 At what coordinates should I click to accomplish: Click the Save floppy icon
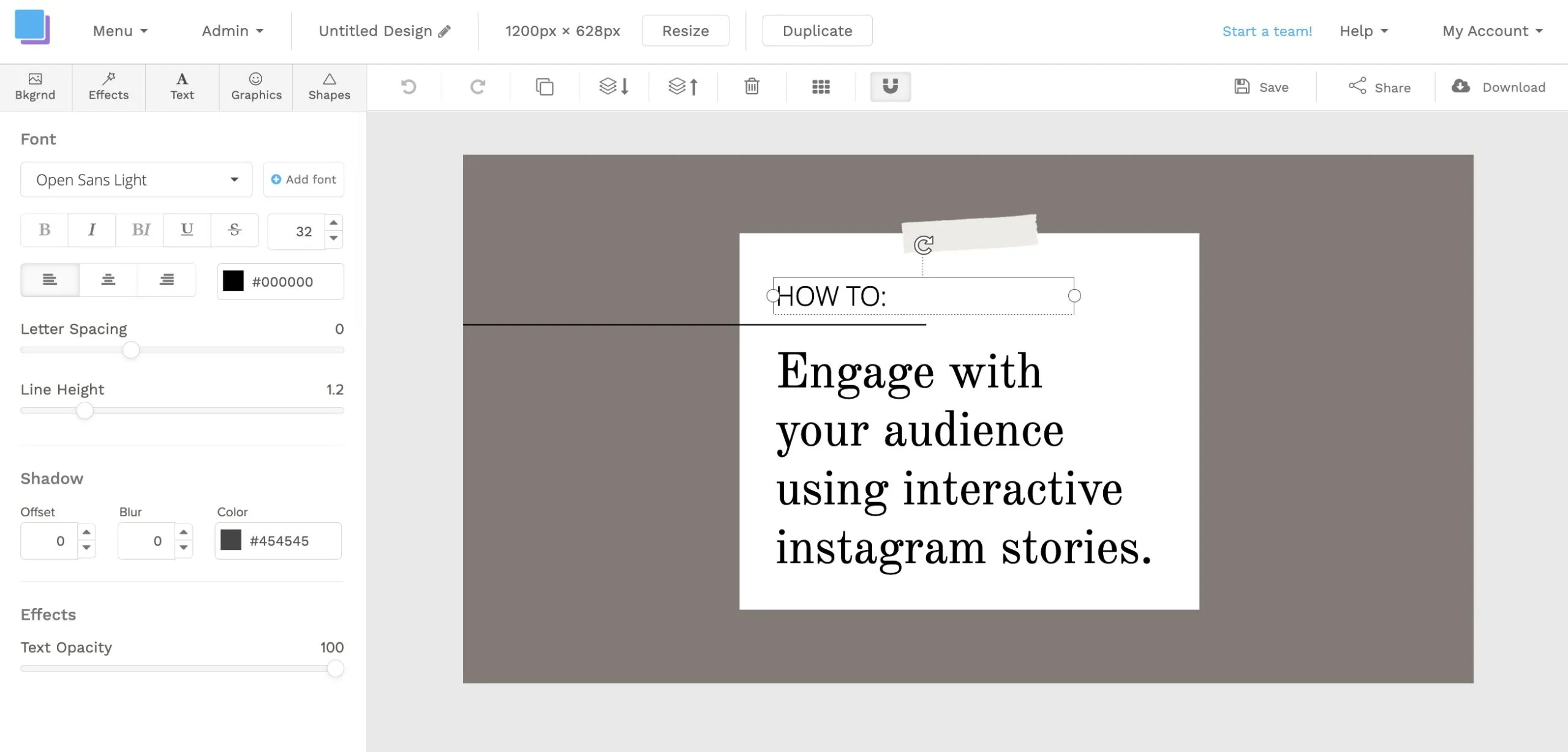1242,87
